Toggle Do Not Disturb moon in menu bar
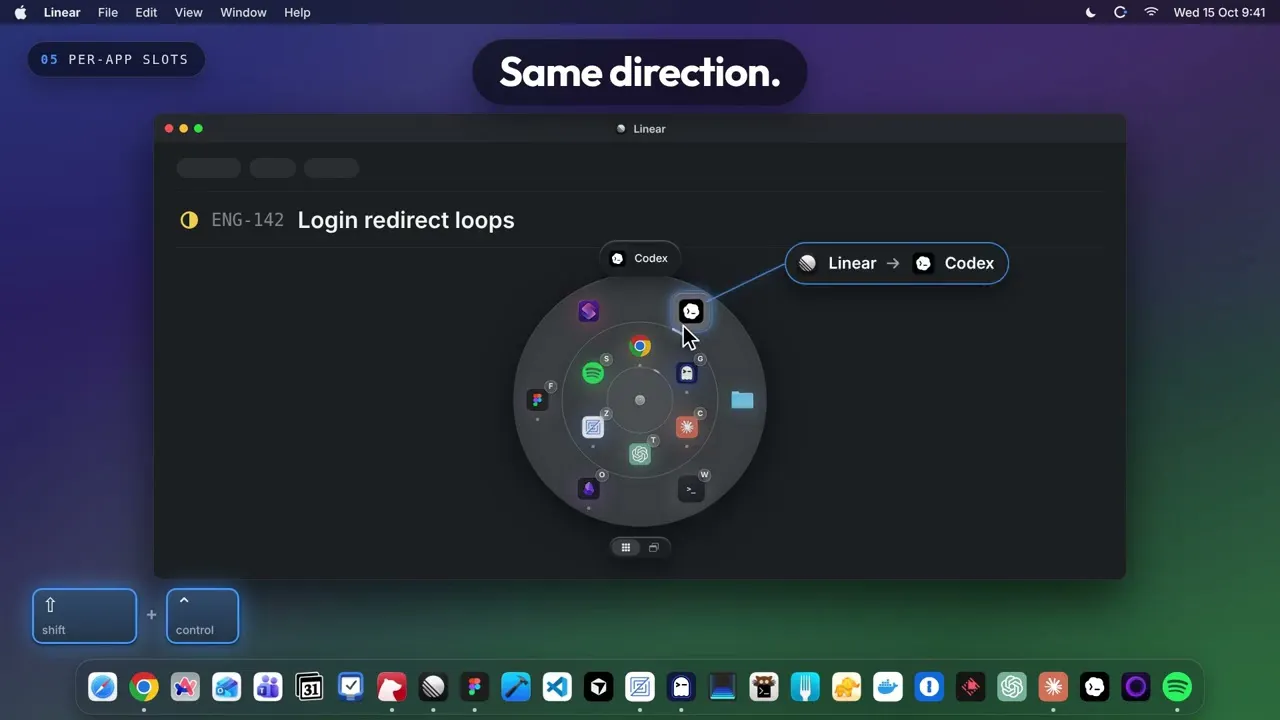 point(1090,12)
